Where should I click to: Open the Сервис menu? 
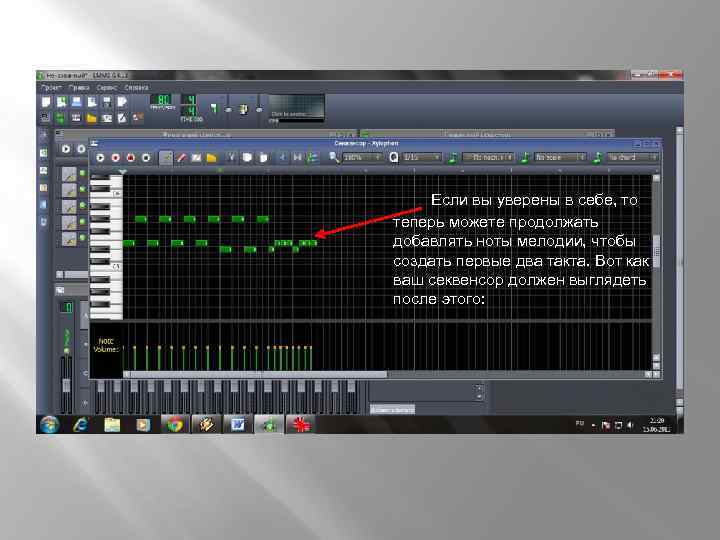[107, 87]
